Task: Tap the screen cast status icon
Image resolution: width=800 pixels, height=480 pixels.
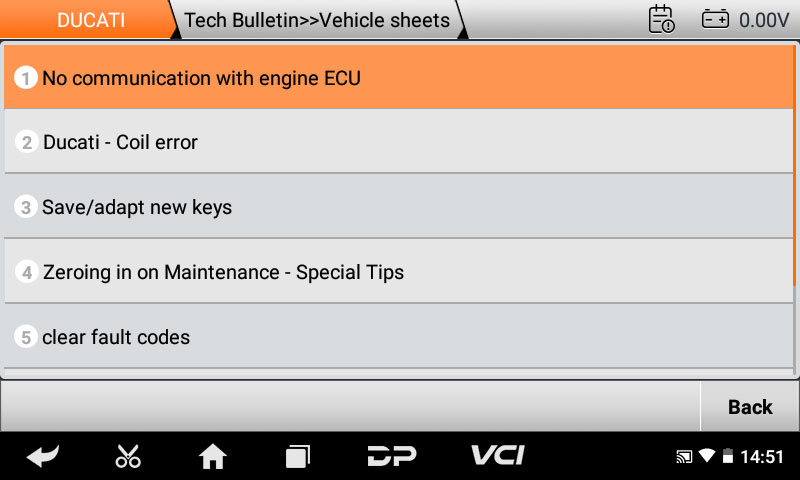Action: tap(685, 457)
